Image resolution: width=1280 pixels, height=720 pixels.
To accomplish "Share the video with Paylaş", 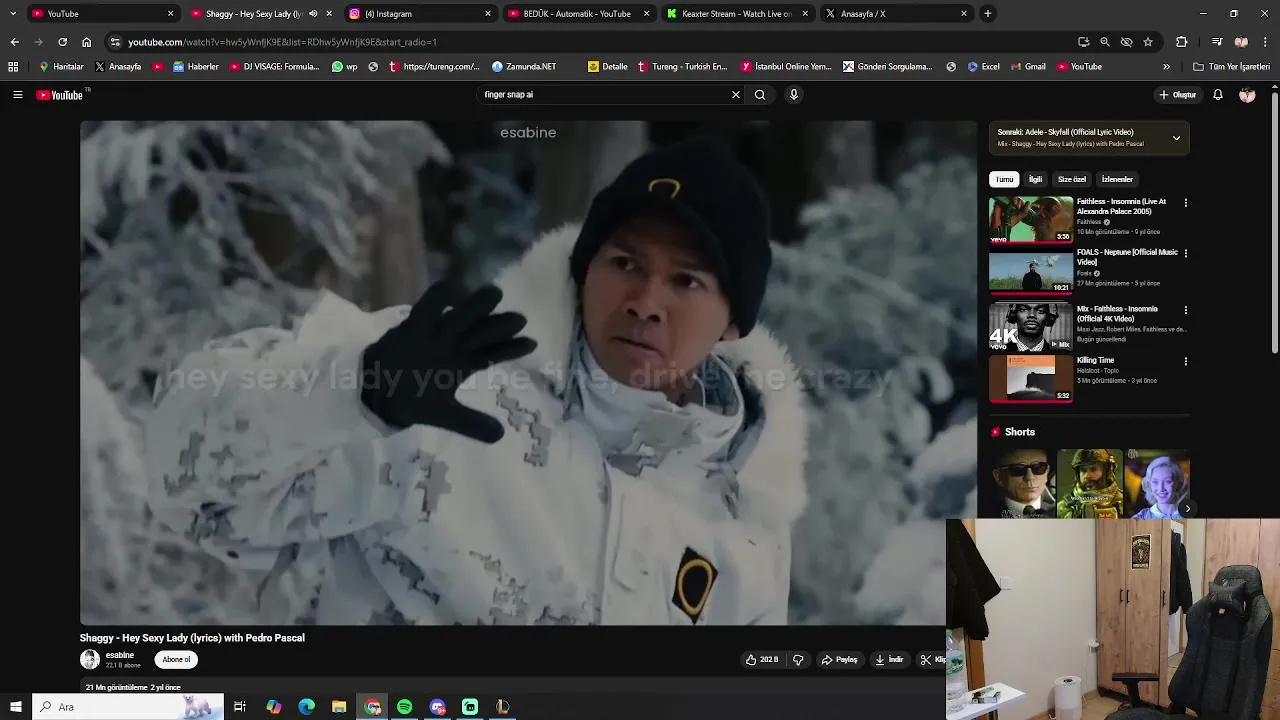I will (840, 660).
